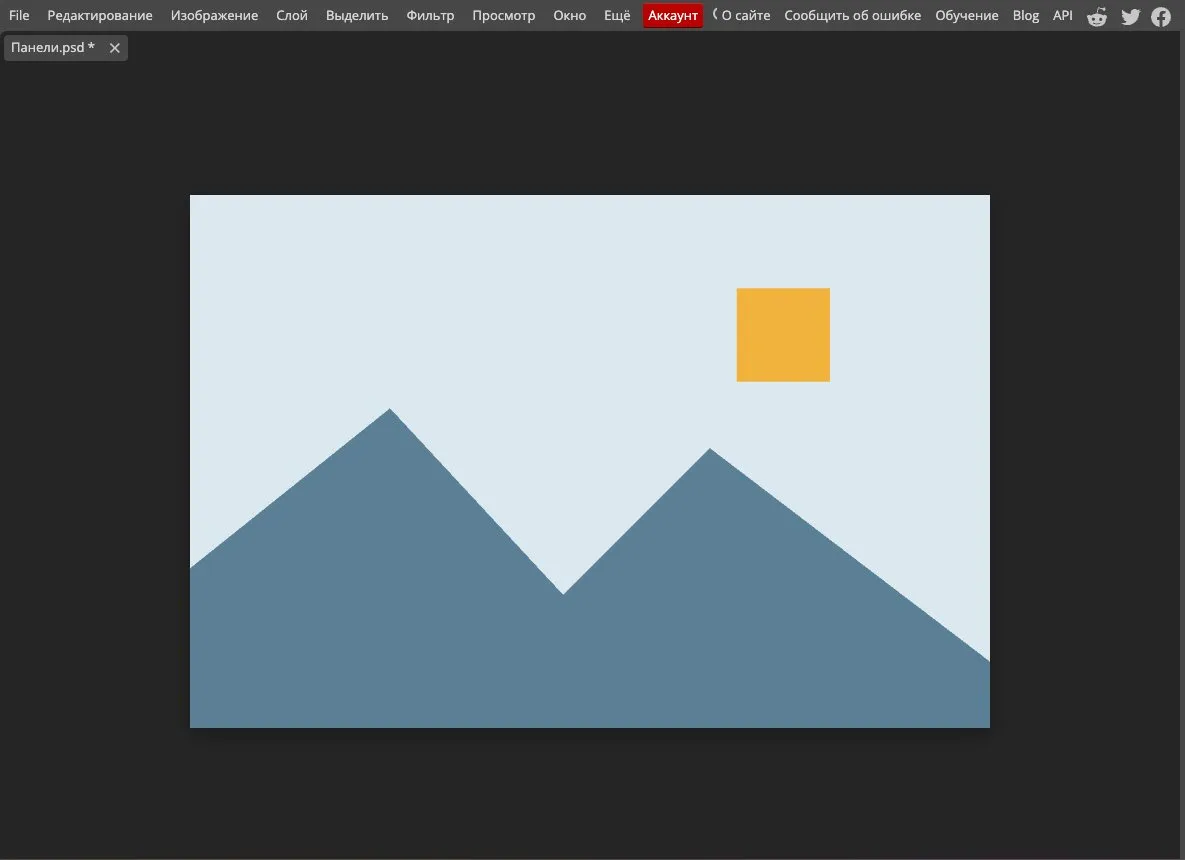
Task: Click Сообщить об ошибке link
Action: click(852, 15)
